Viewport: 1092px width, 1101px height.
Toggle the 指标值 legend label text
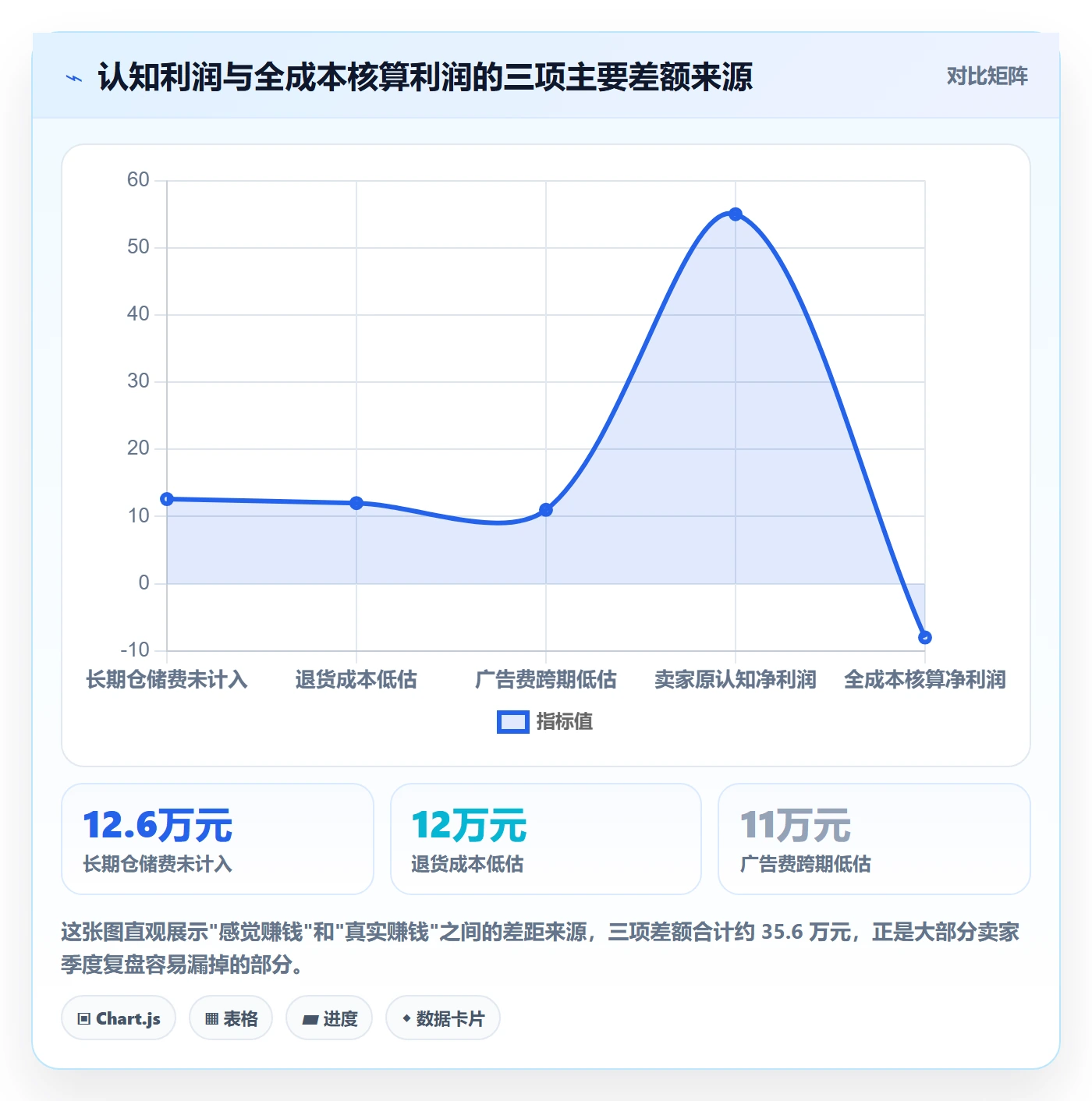click(x=565, y=722)
